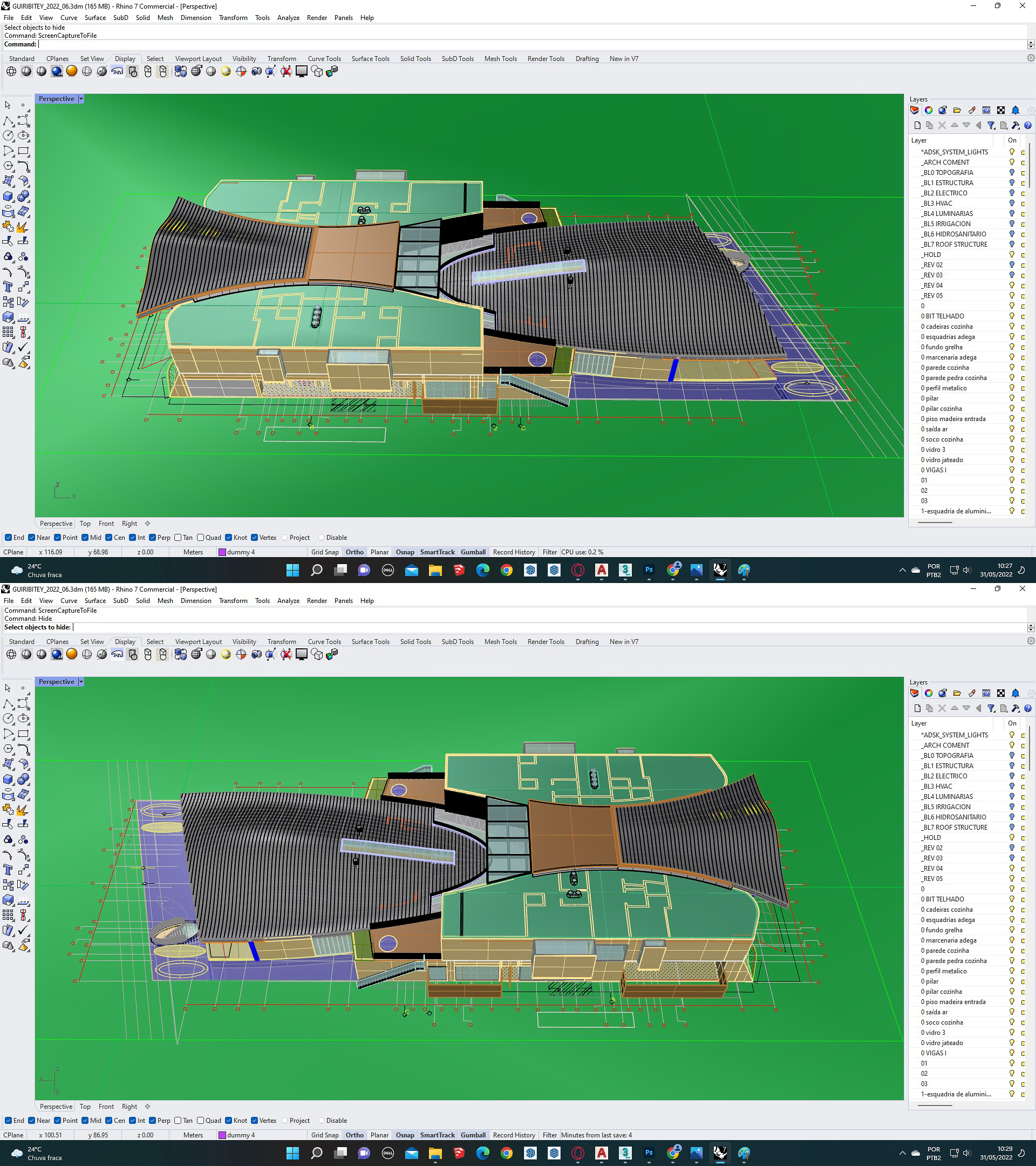Click New Layer page icon in bottom Layers panel
This screenshot has width=1036, height=1166.
point(917,708)
